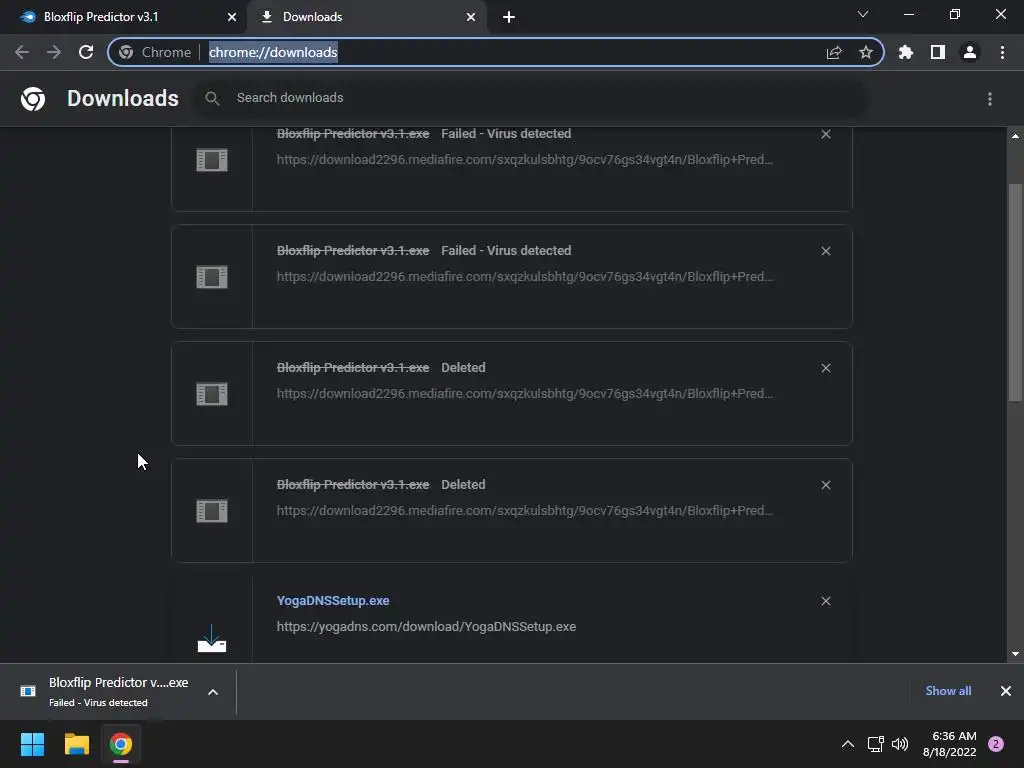Click the magnifier icon in search downloads
This screenshot has width=1024, height=768.
(212, 98)
